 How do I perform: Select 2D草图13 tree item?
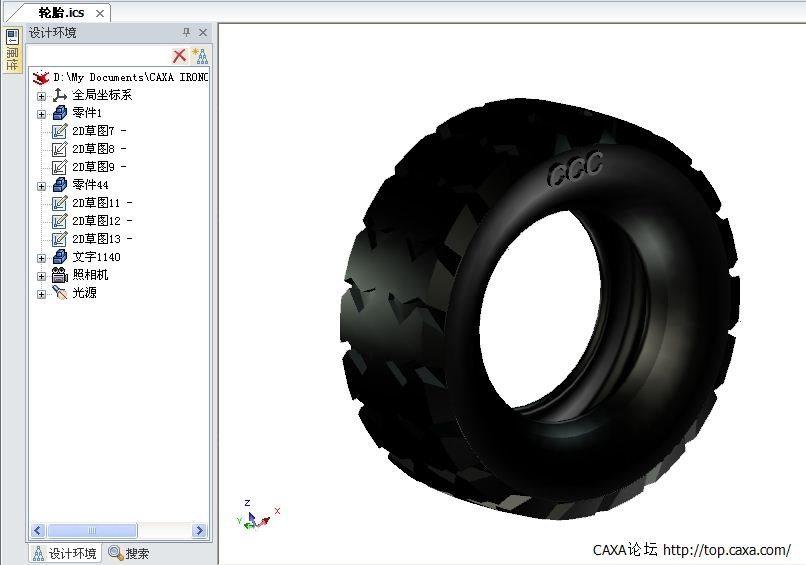tap(102, 239)
